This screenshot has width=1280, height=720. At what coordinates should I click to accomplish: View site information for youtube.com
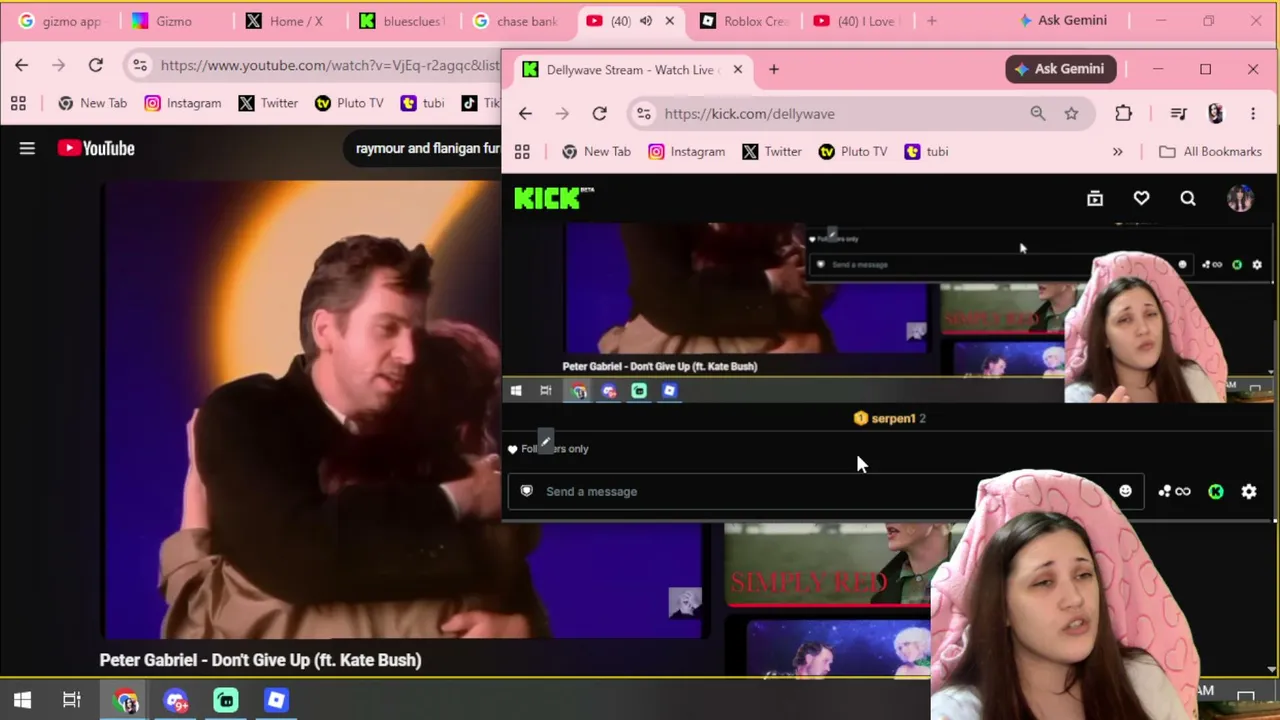[139, 65]
